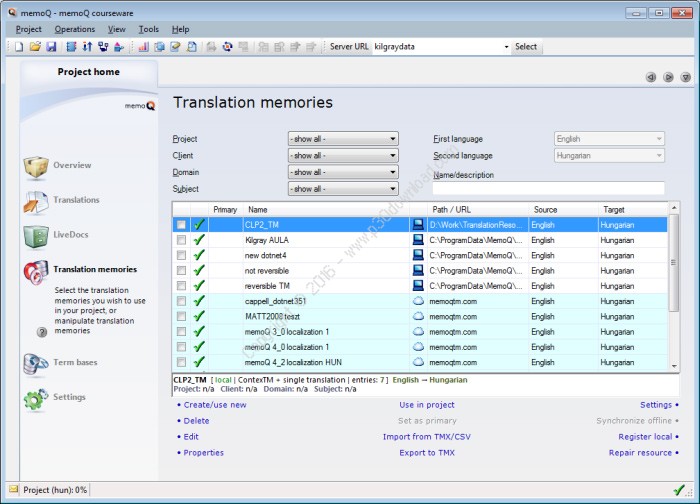Click the pencil edit toolbar icon

175,46
